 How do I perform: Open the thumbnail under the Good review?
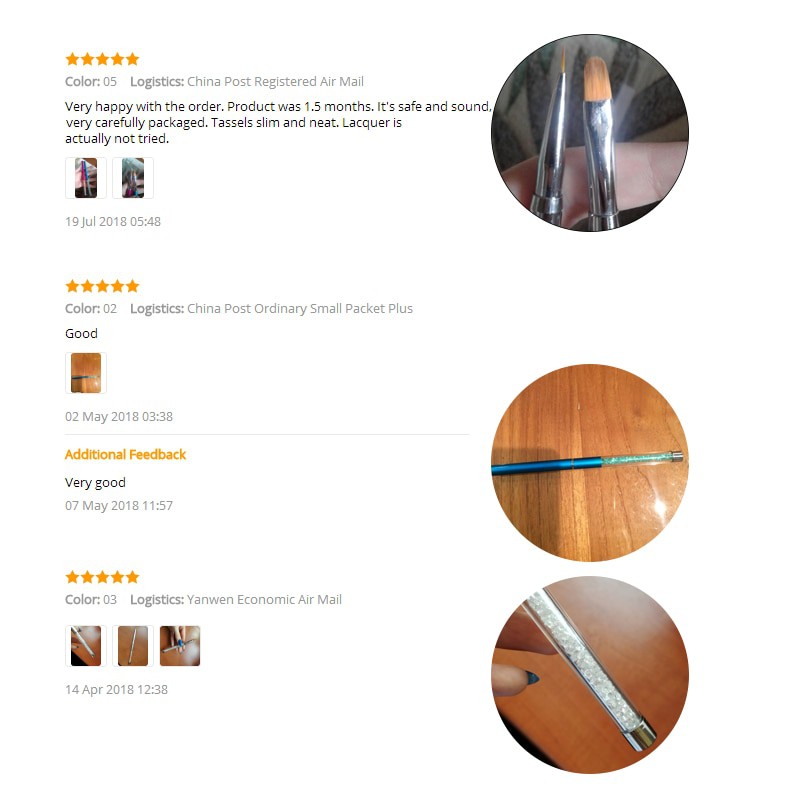click(x=86, y=373)
